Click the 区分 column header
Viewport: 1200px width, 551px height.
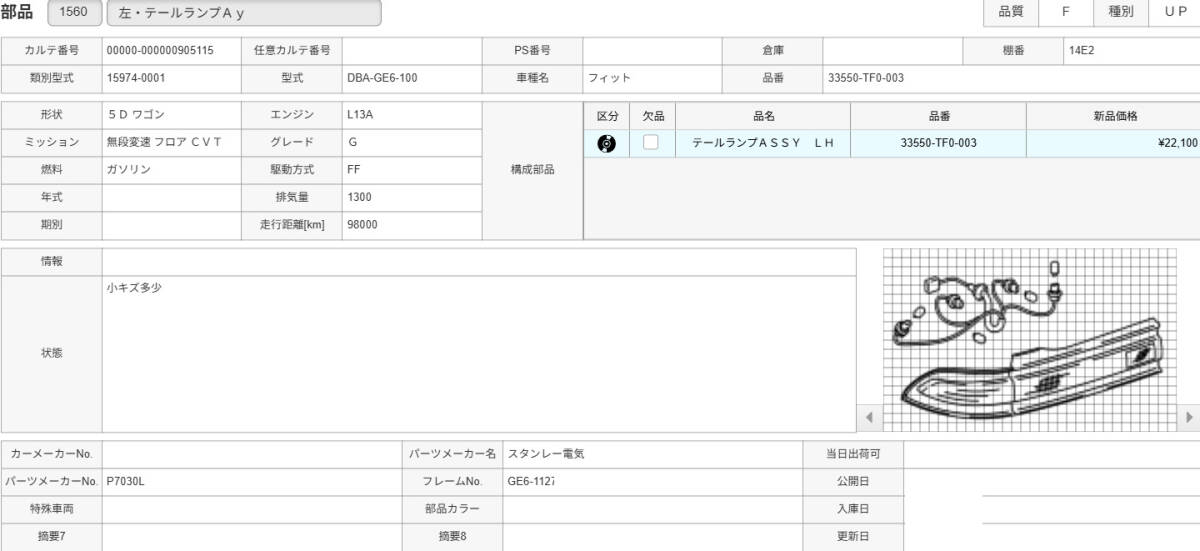pyautogui.click(x=607, y=116)
